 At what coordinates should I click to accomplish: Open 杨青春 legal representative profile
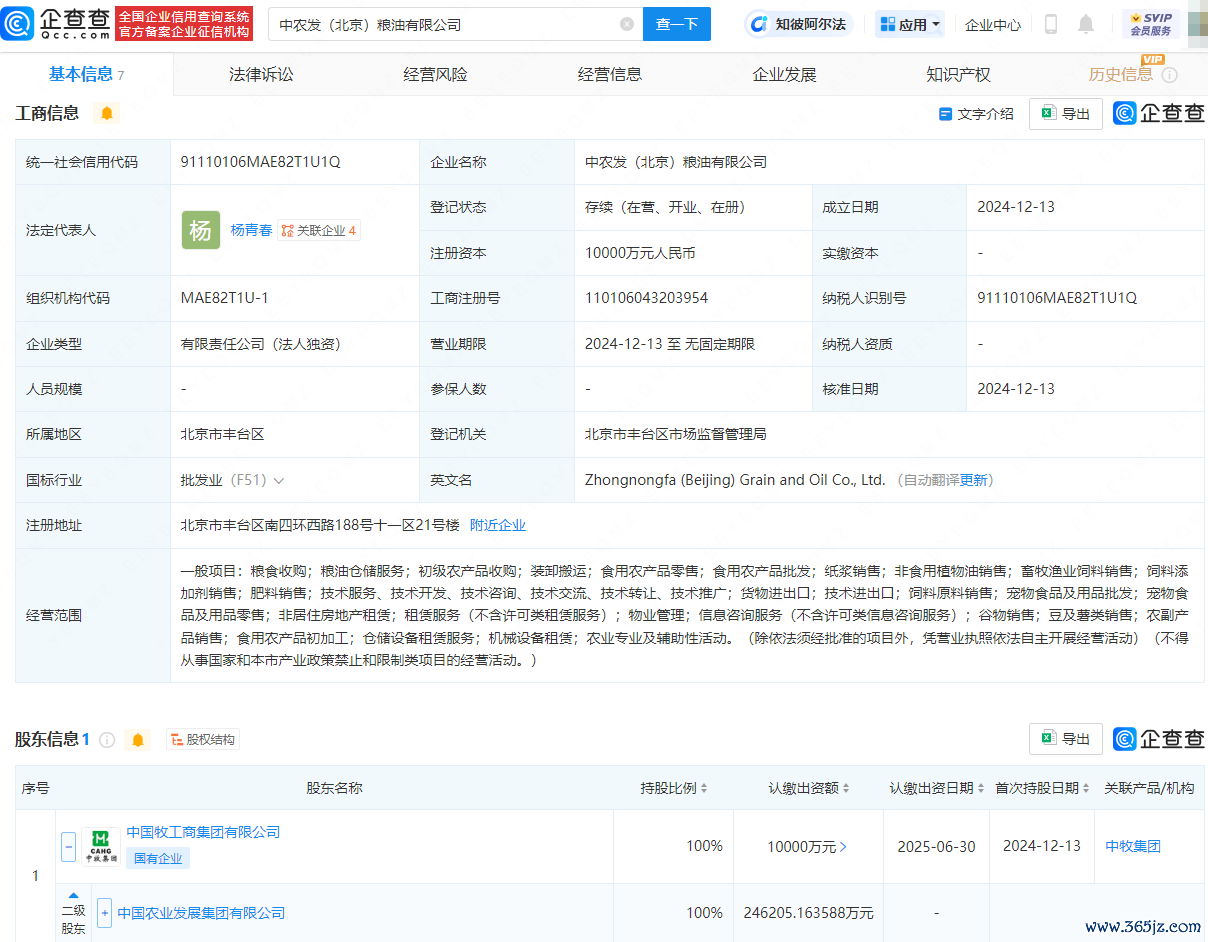tap(251, 230)
